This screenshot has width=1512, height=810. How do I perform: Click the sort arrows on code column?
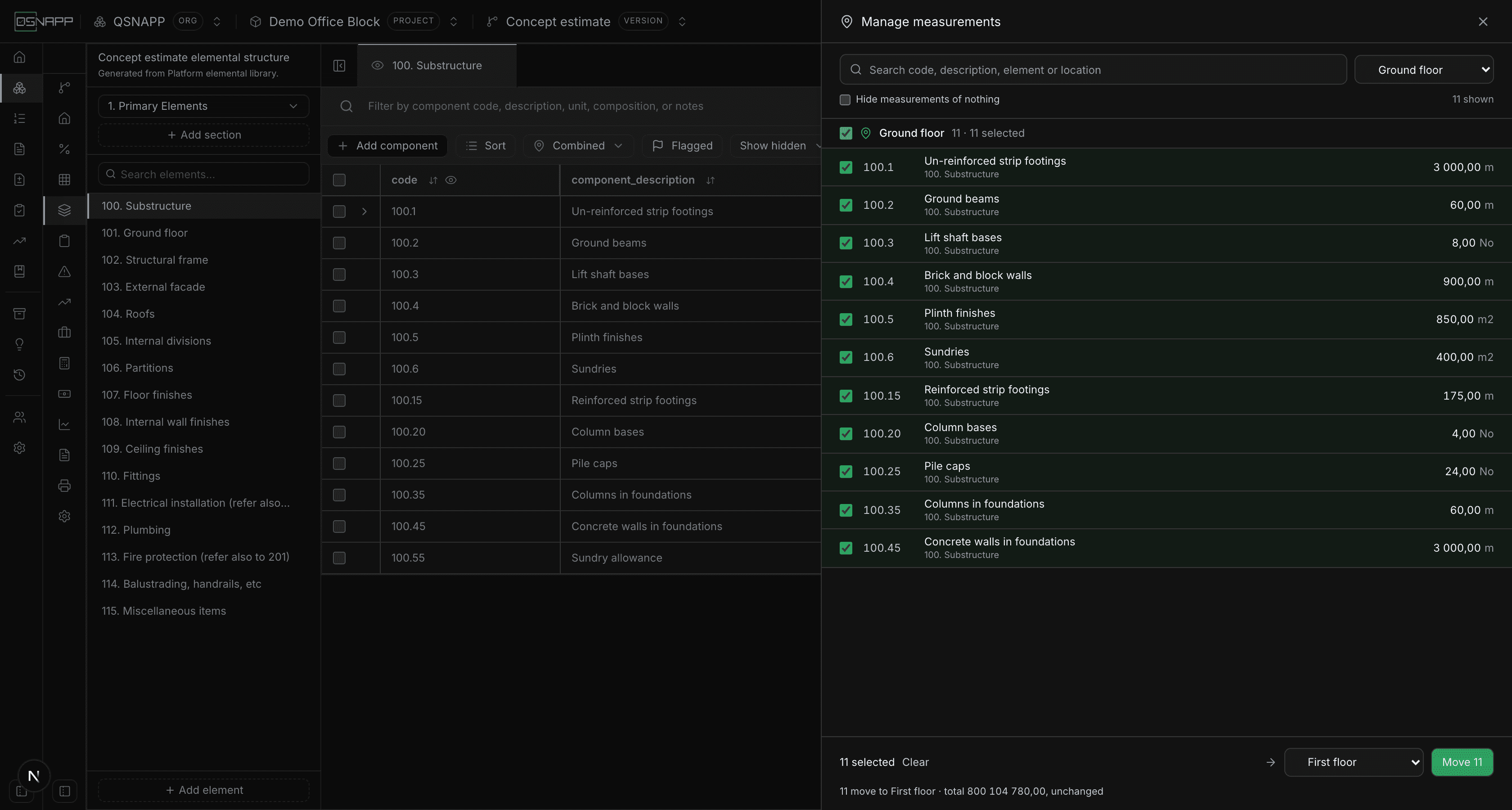pyautogui.click(x=433, y=180)
